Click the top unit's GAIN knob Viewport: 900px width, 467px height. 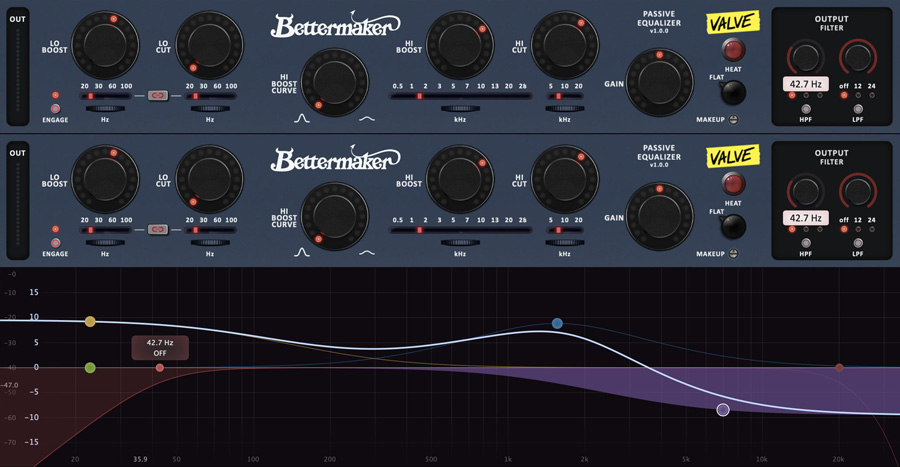(659, 83)
